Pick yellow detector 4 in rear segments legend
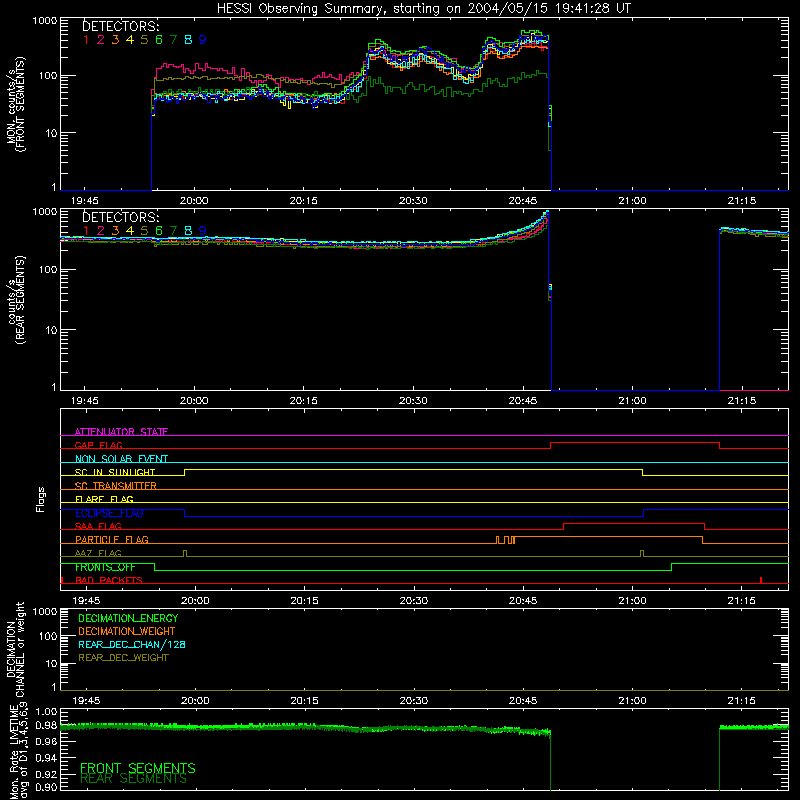Viewport: 800px width, 800px height. coord(130,231)
